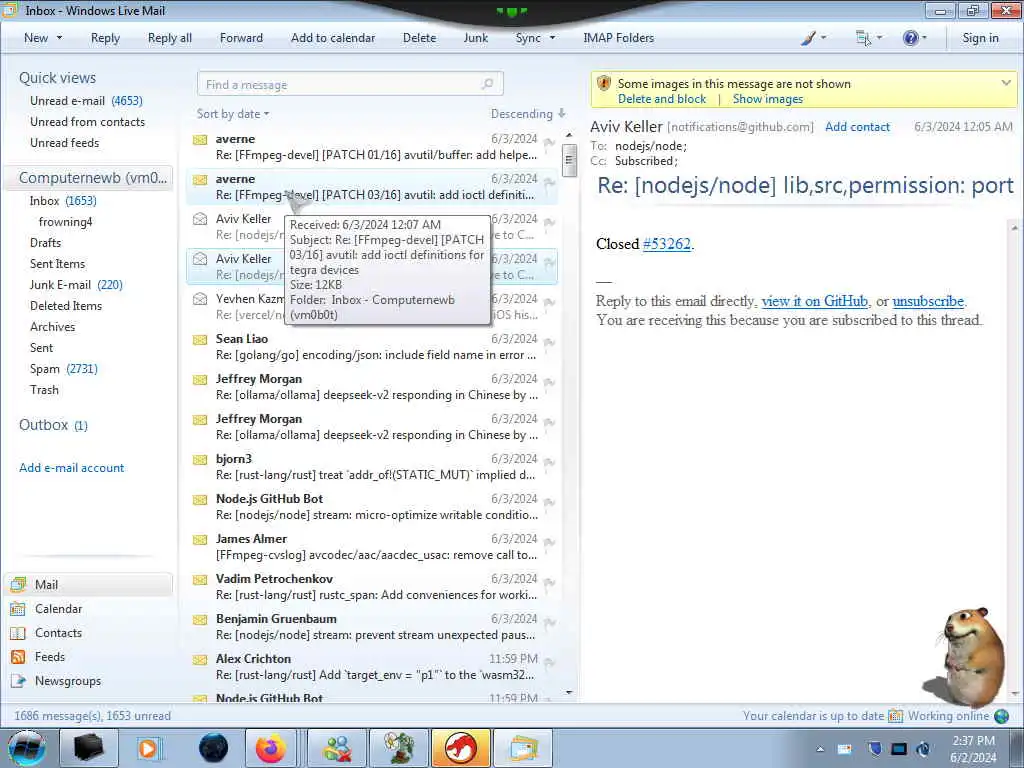Screen dimensions: 1024x768
Task: Click Add contact link
Action: click(x=857, y=127)
